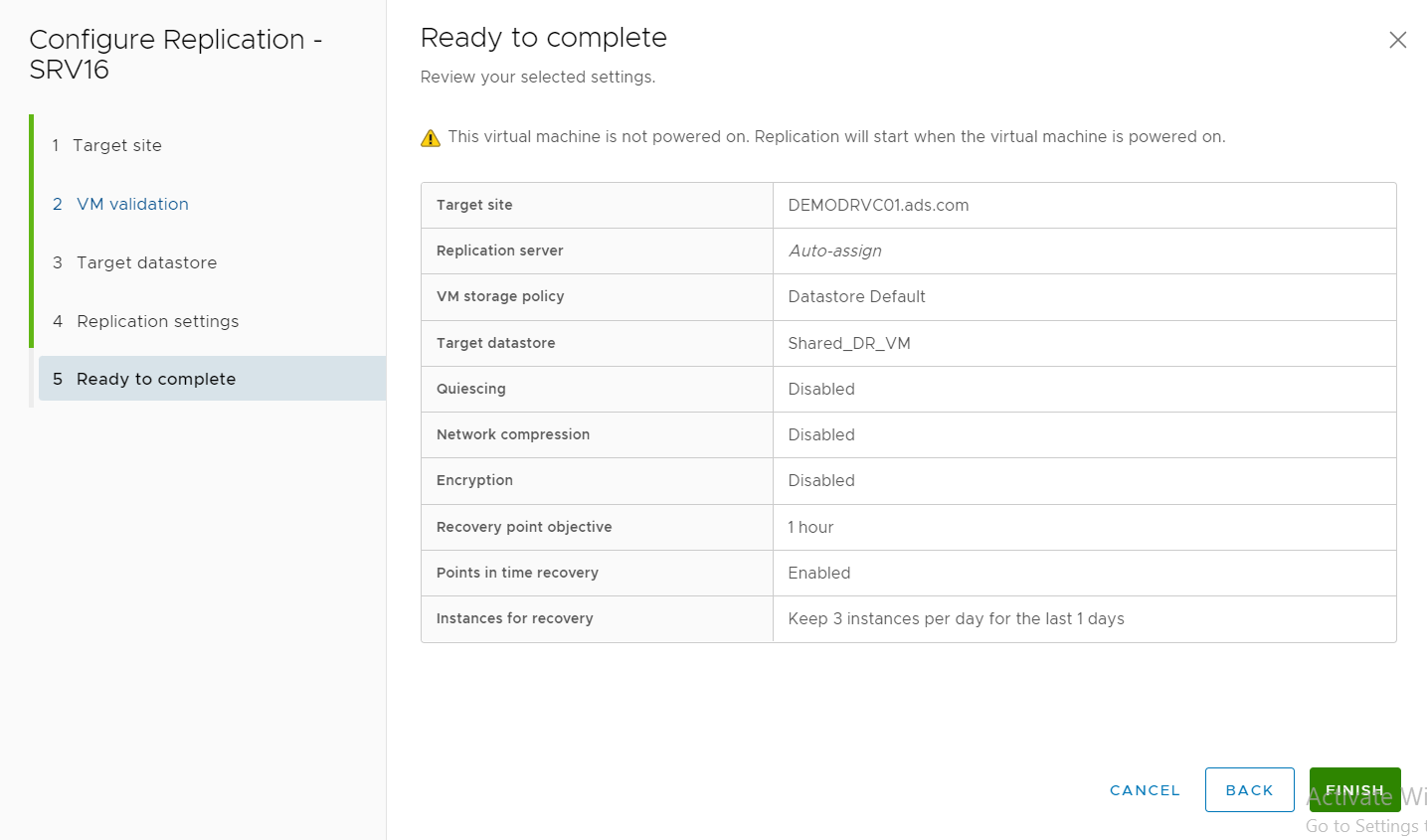Go to step 1 Target site
Screen dimensions: 1427x840
(x=116, y=145)
